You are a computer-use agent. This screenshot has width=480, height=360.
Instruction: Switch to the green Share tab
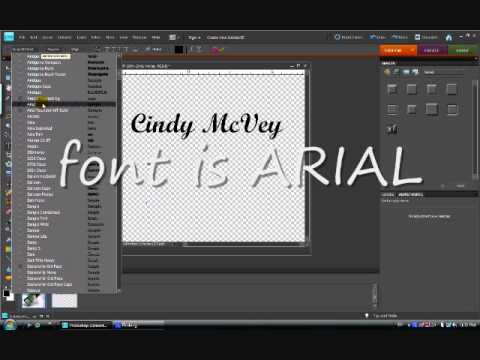point(462,50)
